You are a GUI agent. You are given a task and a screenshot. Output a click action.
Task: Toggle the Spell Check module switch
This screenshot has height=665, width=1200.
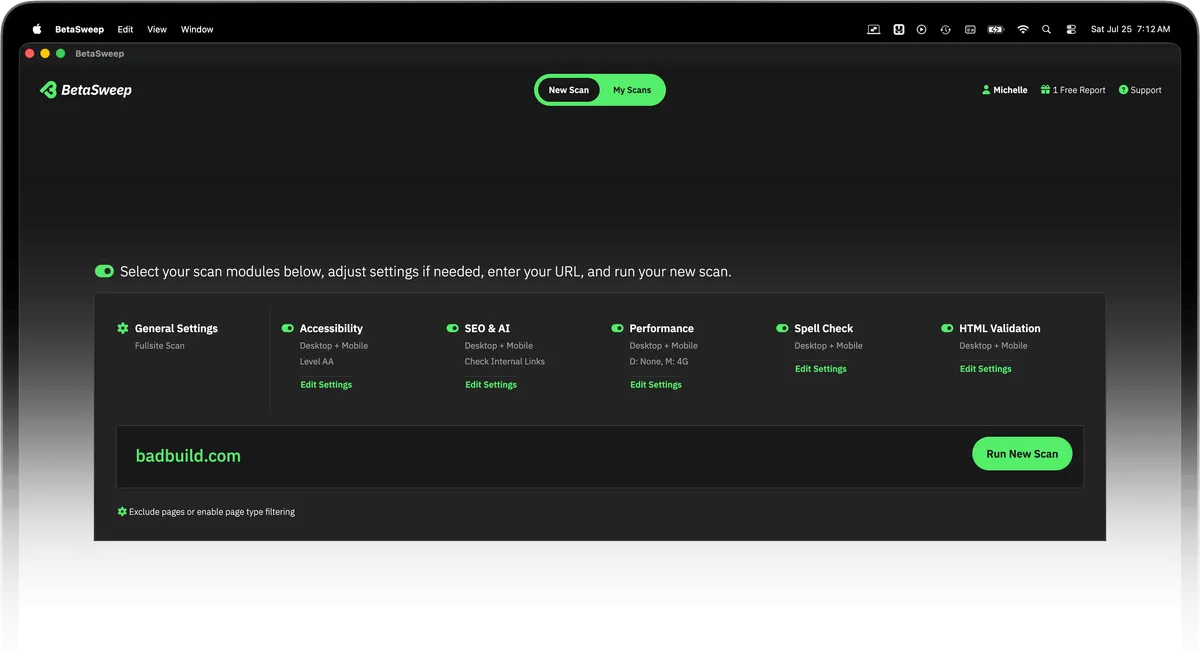point(783,328)
